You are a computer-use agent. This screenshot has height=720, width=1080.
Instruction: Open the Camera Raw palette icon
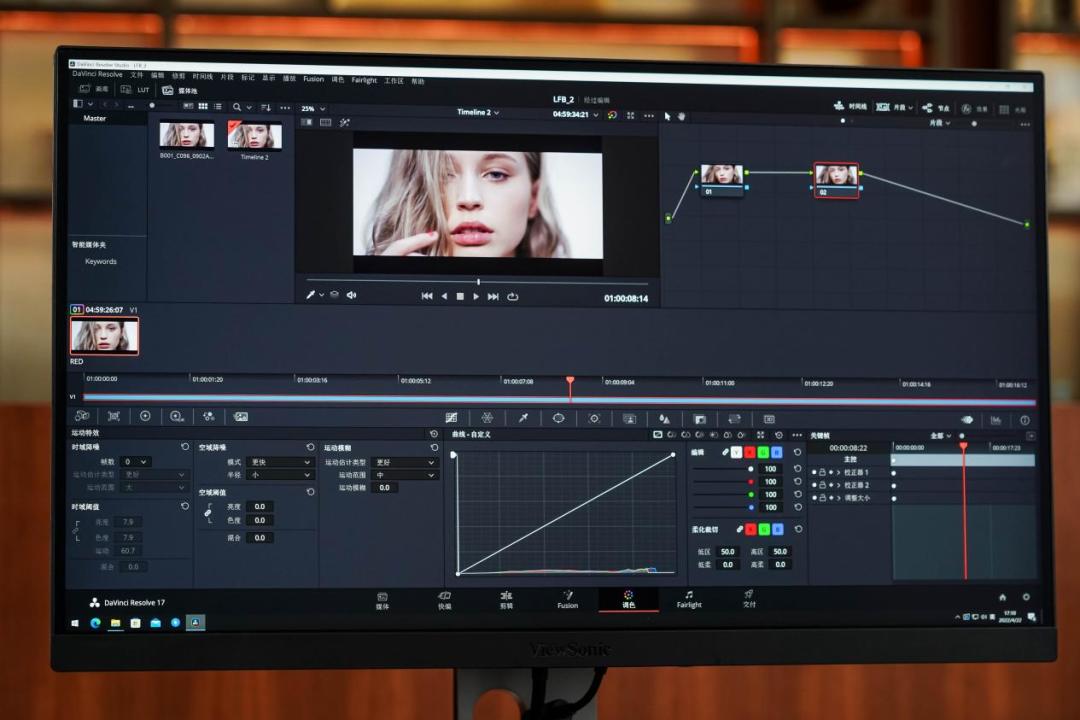[x=82, y=415]
